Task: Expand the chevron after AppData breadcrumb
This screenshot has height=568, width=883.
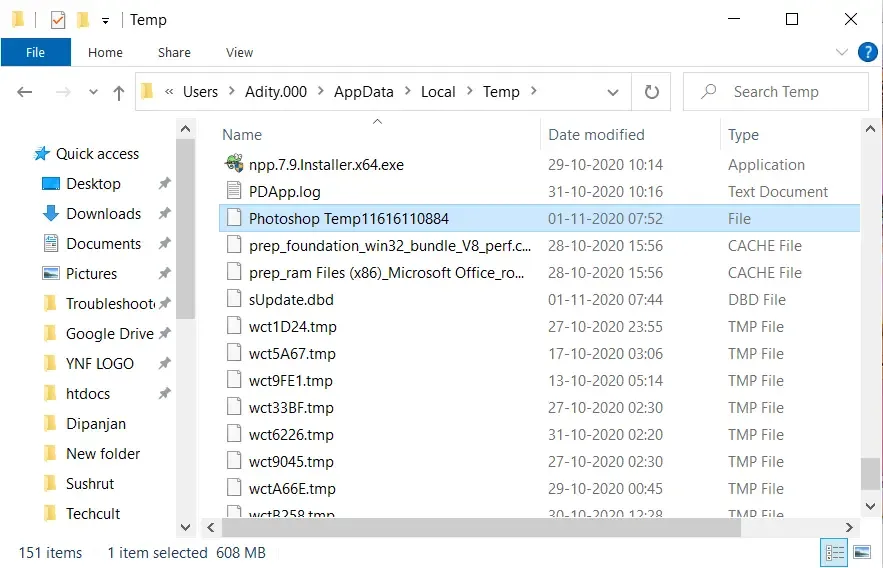Action: (x=407, y=91)
